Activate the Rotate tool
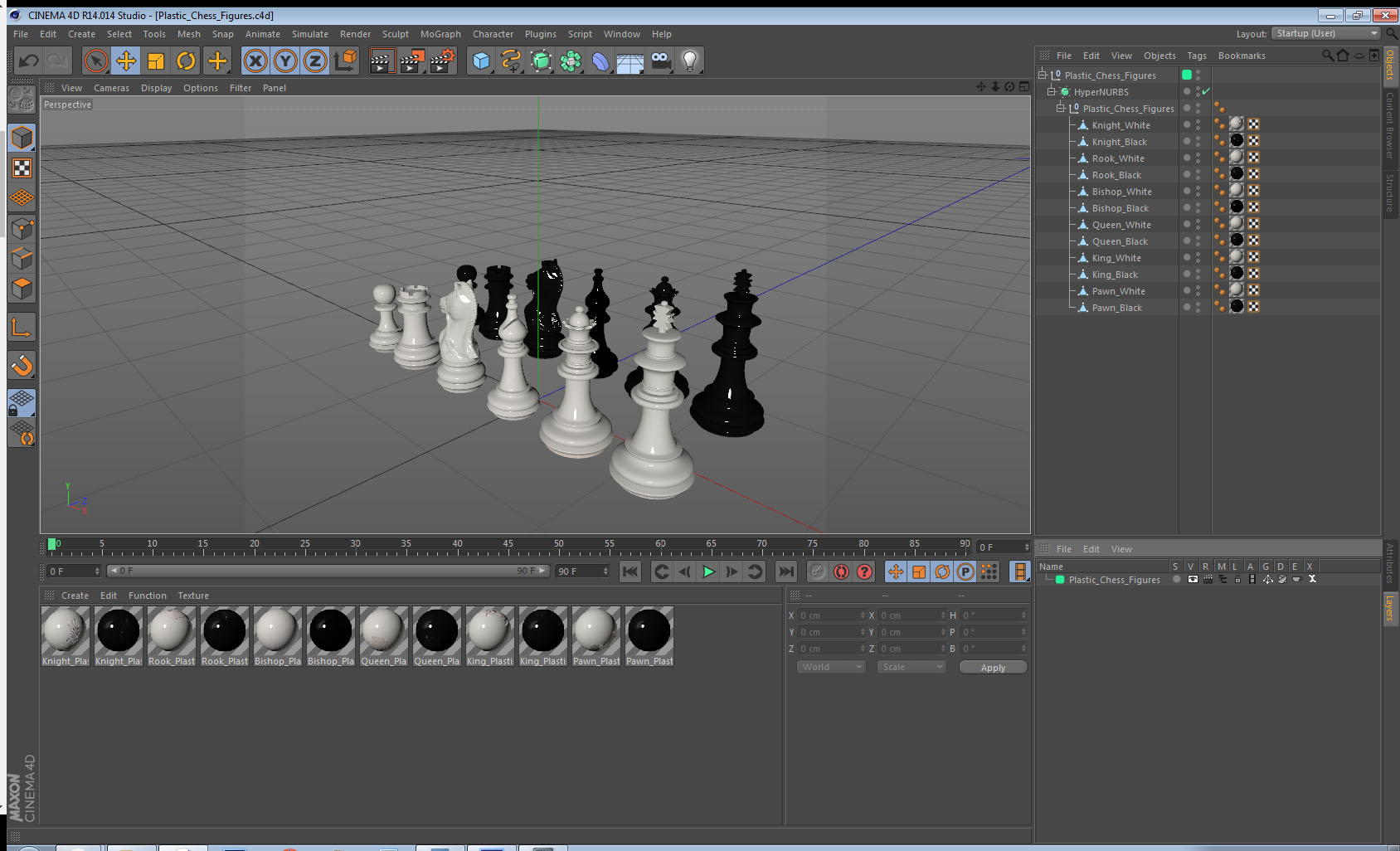Image resolution: width=1400 pixels, height=851 pixels. (x=186, y=61)
